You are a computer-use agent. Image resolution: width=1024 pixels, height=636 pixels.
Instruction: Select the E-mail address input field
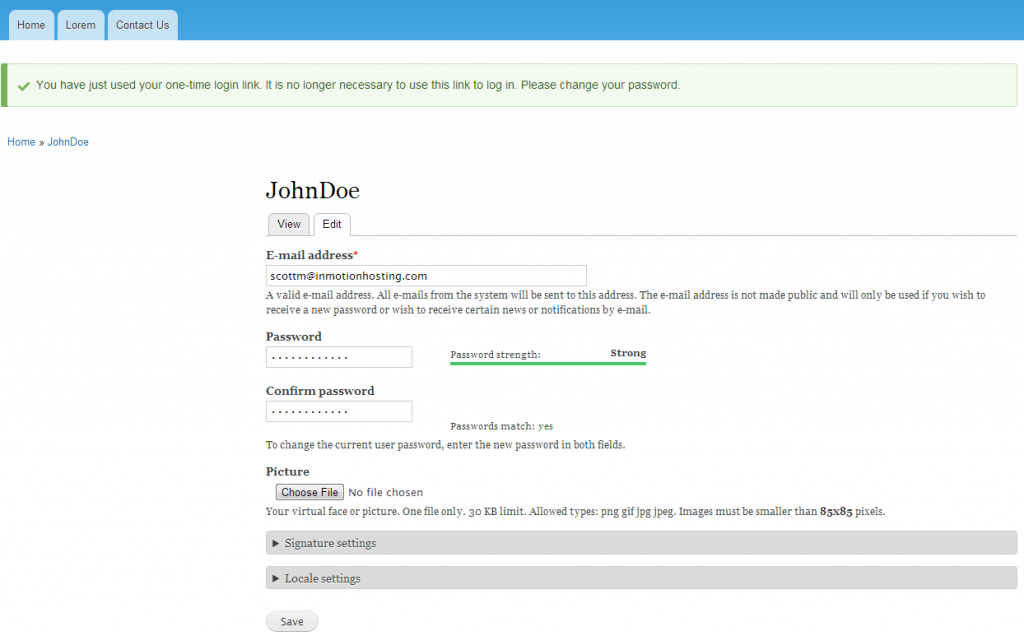click(x=426, y=275)
